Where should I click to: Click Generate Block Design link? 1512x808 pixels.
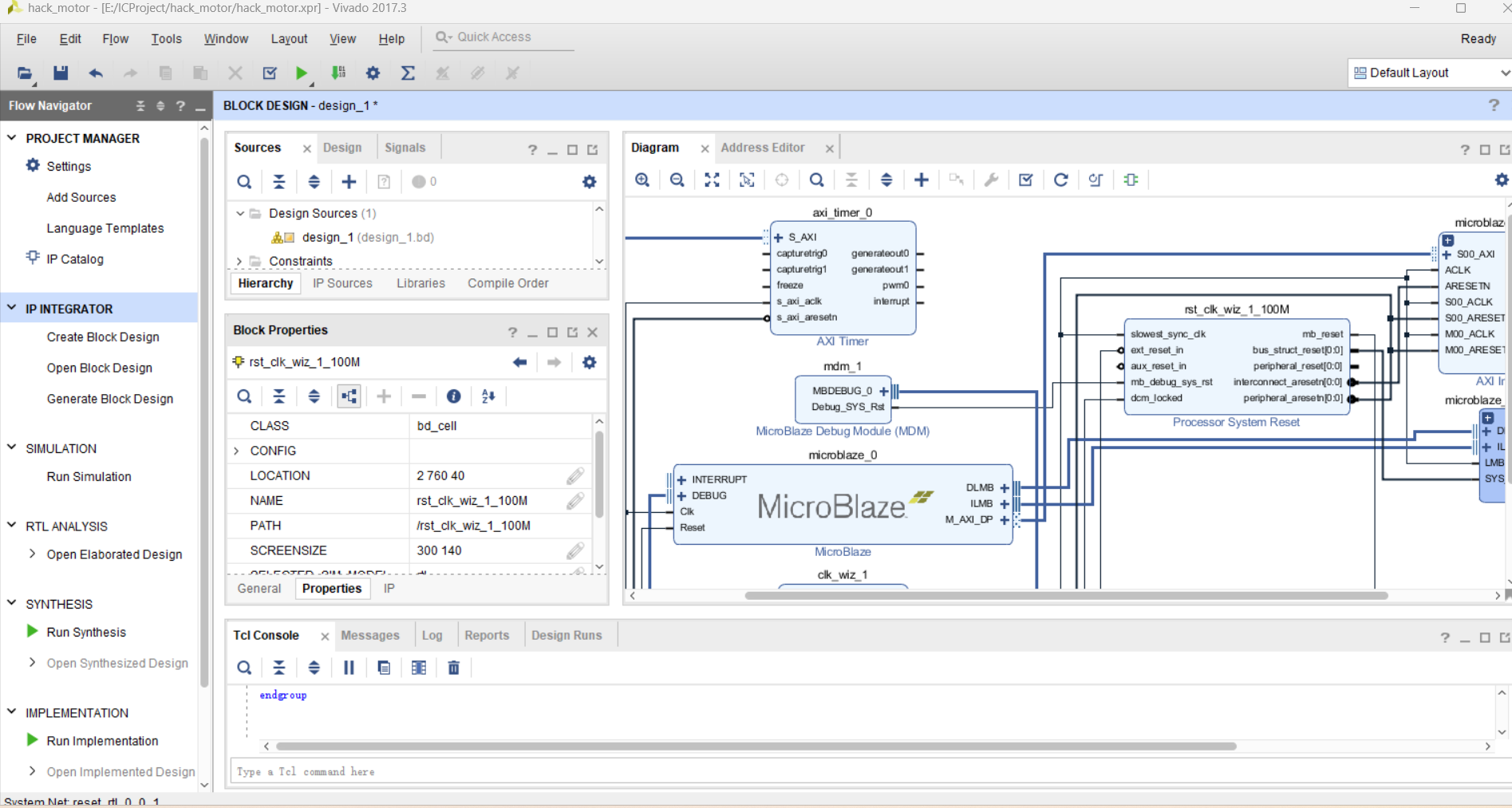(109, 399)
